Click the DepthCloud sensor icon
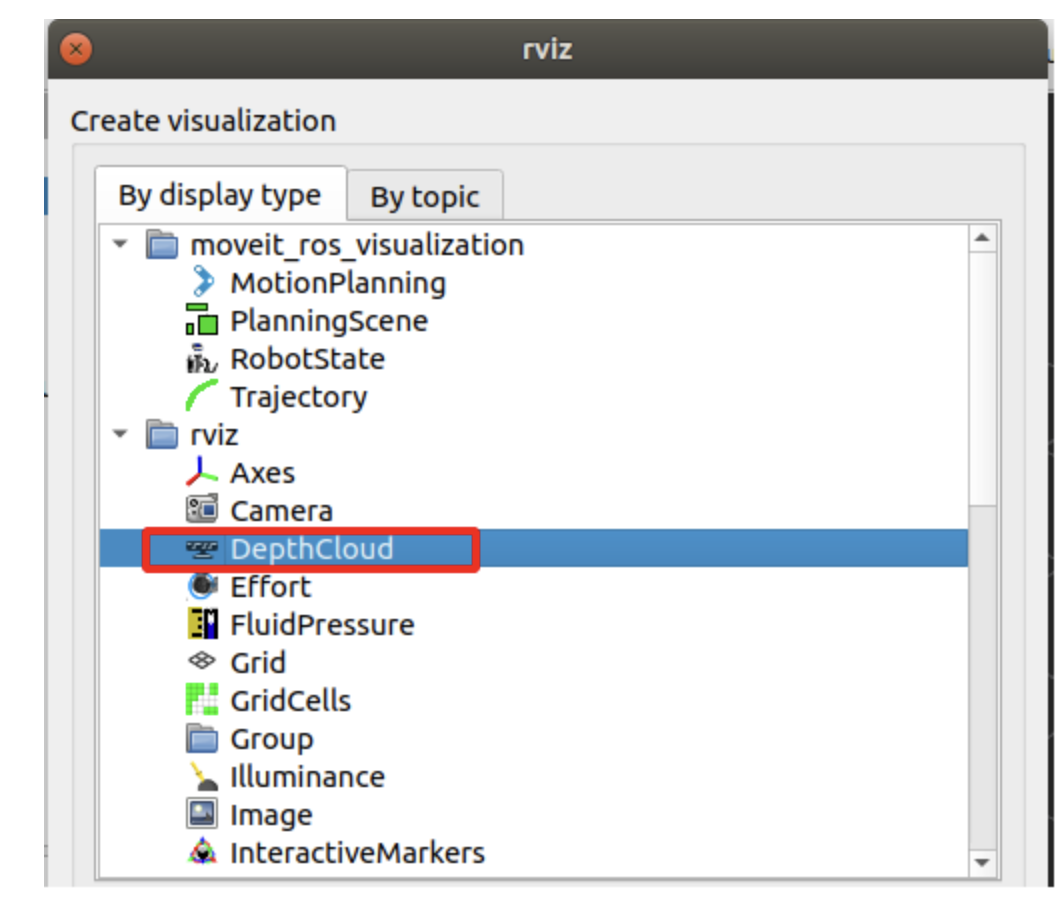Viewport: 1062px width, 902px height. tap(202, 549)
